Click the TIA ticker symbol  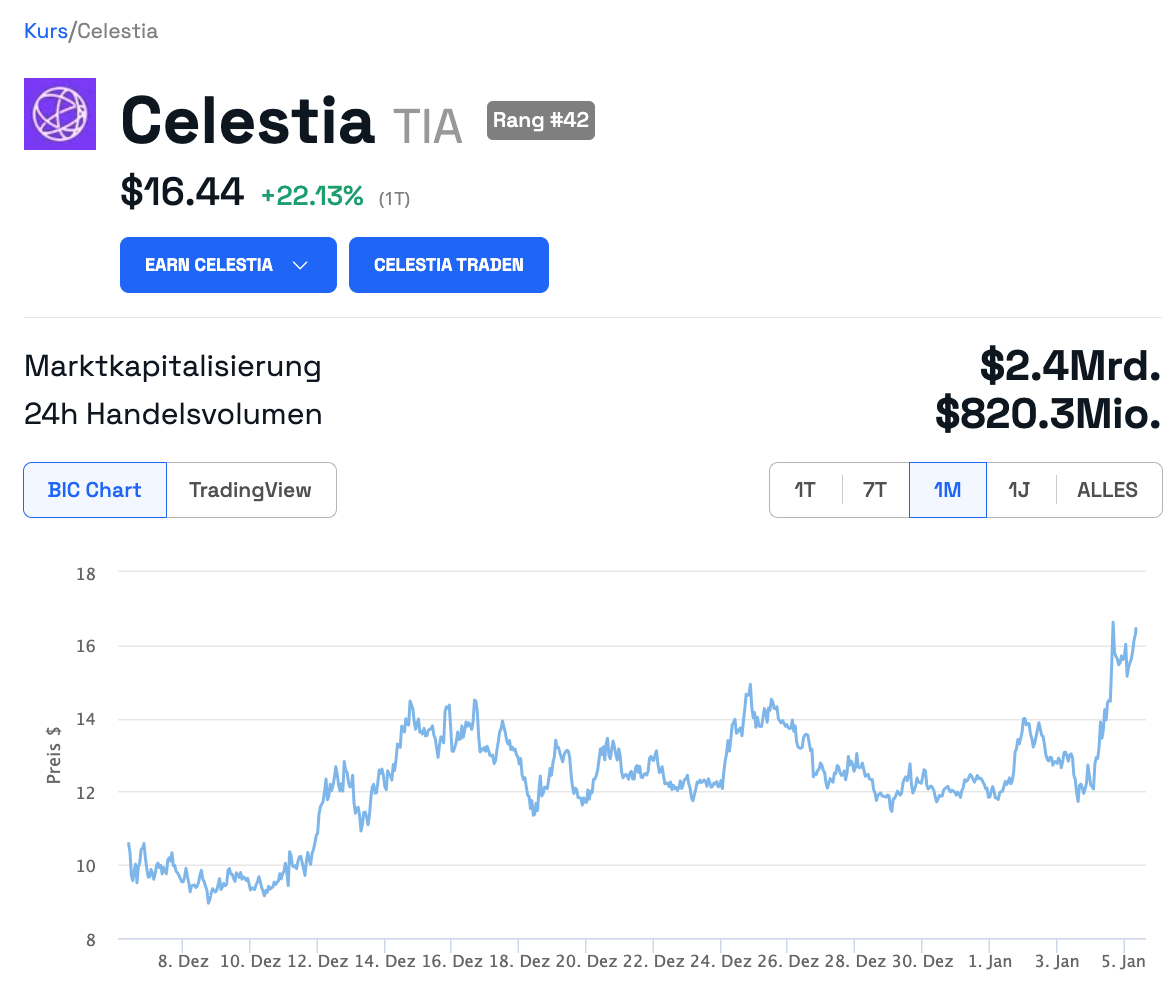(428, 127)
